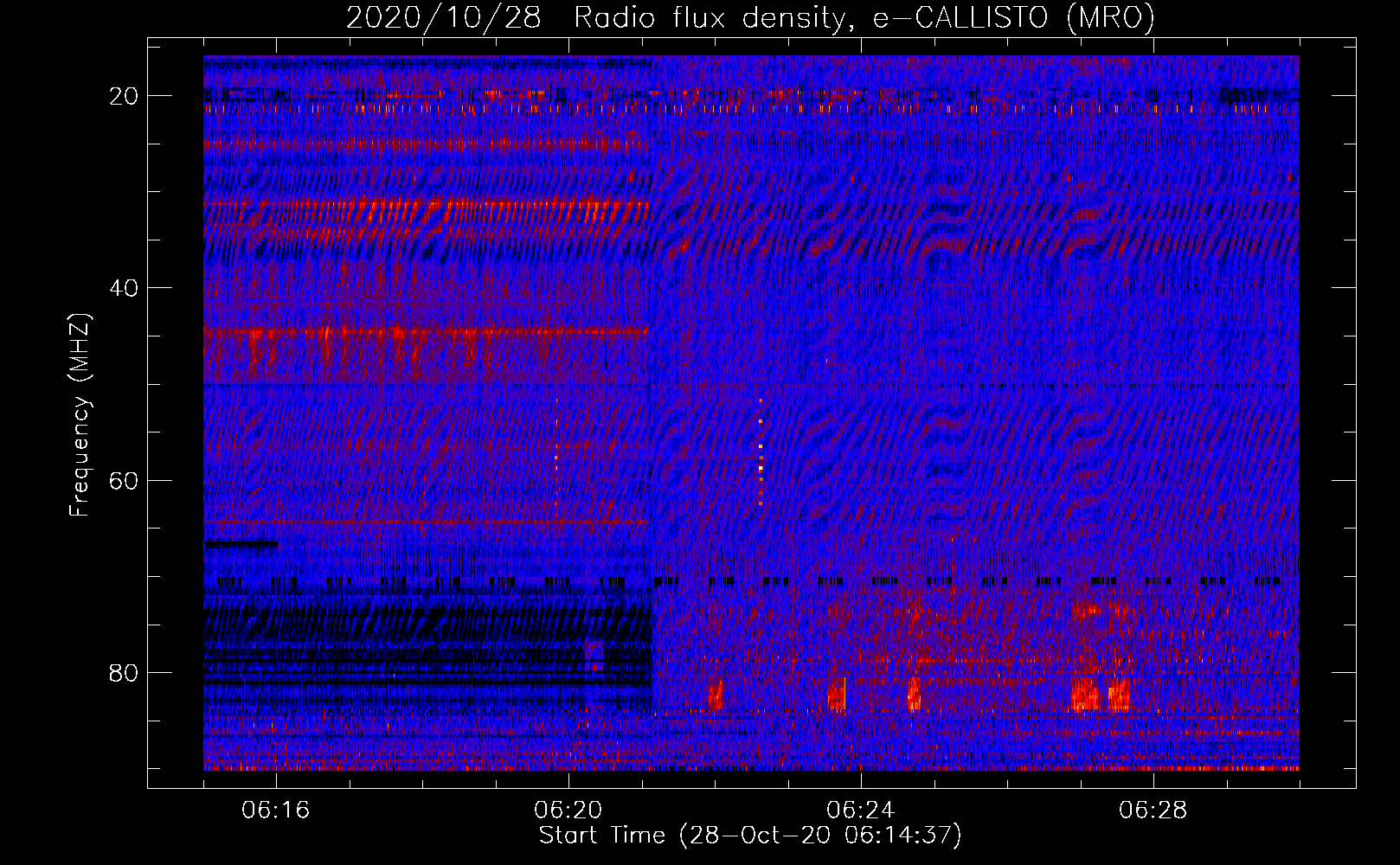
Task: Click the 06:20 time tick label
Action: 568,811
